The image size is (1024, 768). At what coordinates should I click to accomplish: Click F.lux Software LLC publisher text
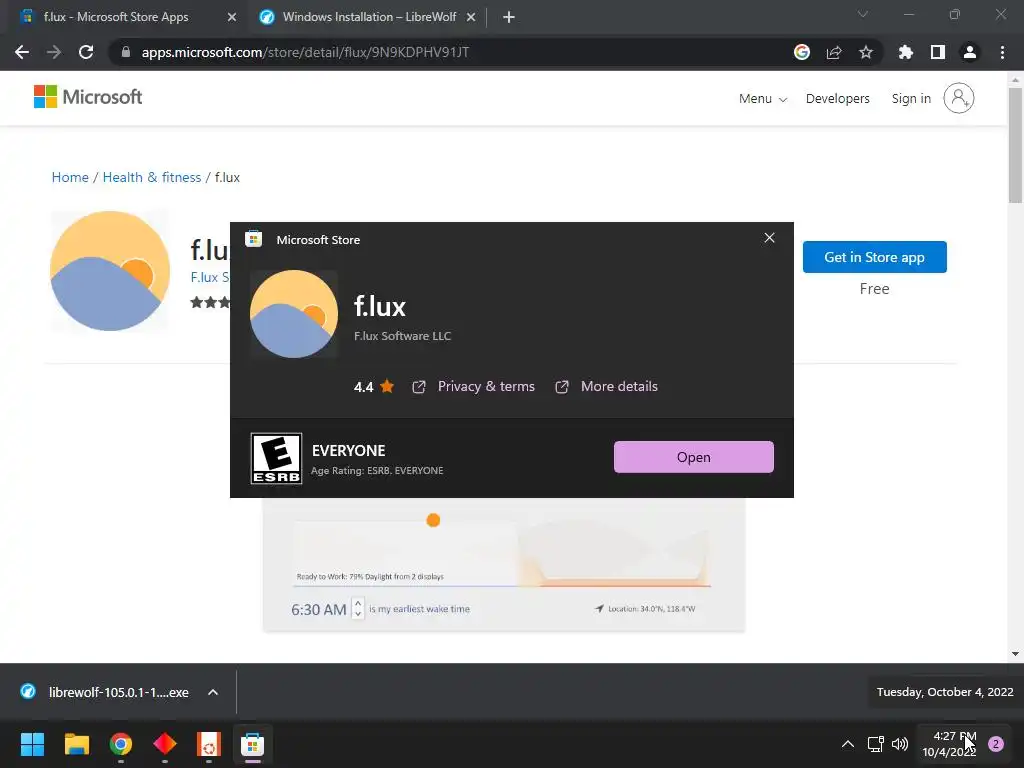402,336
